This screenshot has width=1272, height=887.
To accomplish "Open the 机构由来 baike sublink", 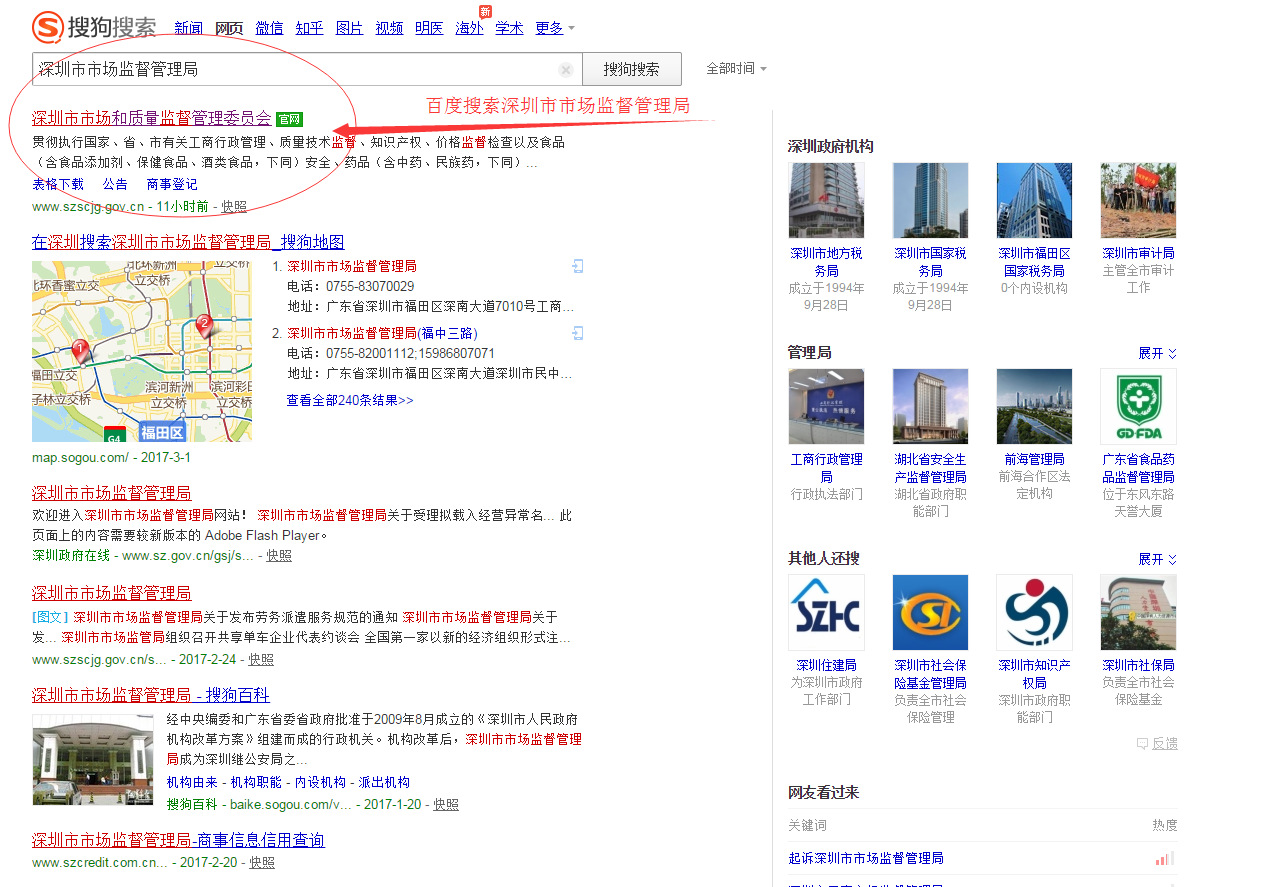I will pos(192,782).
